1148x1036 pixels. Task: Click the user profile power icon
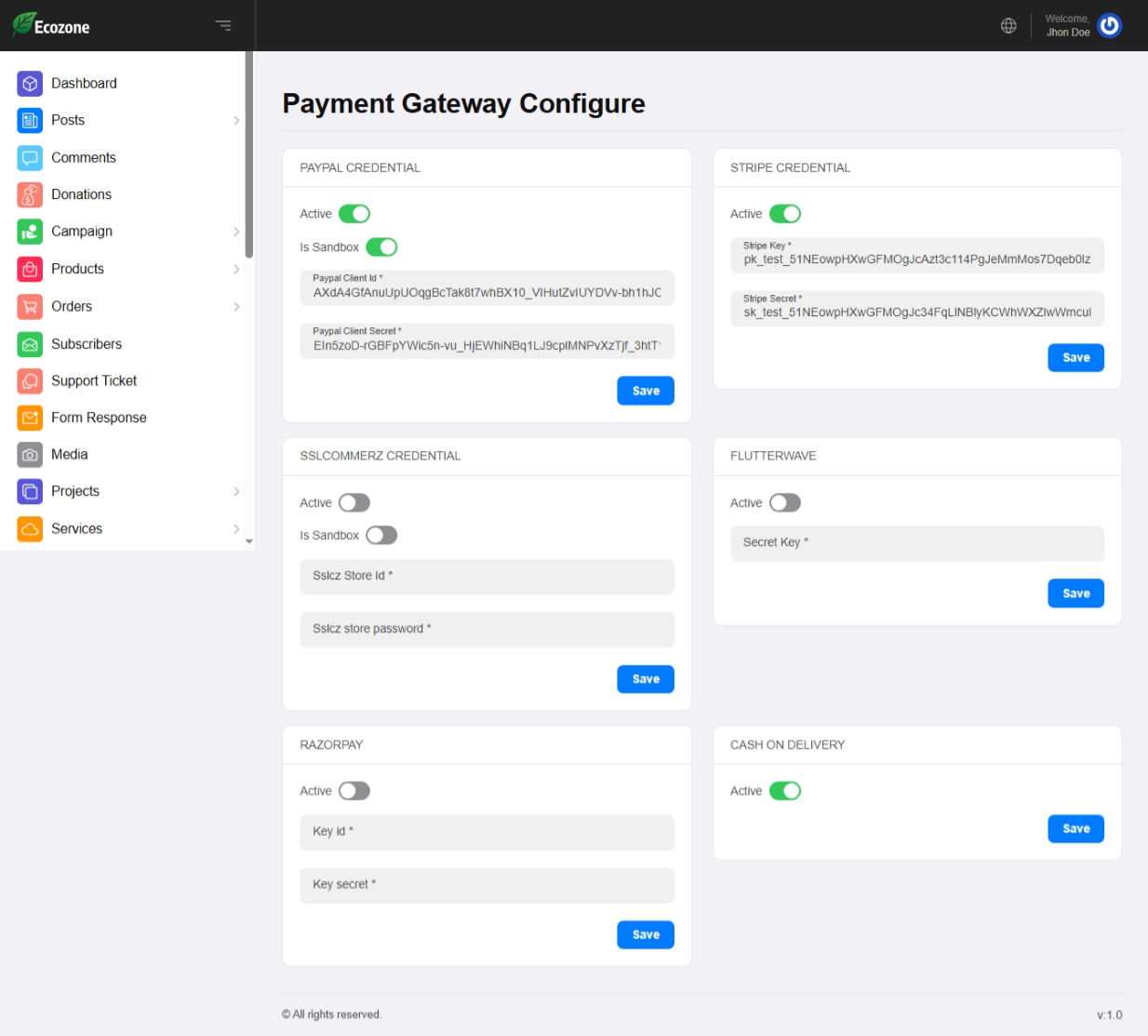[x=1109, y=26]
